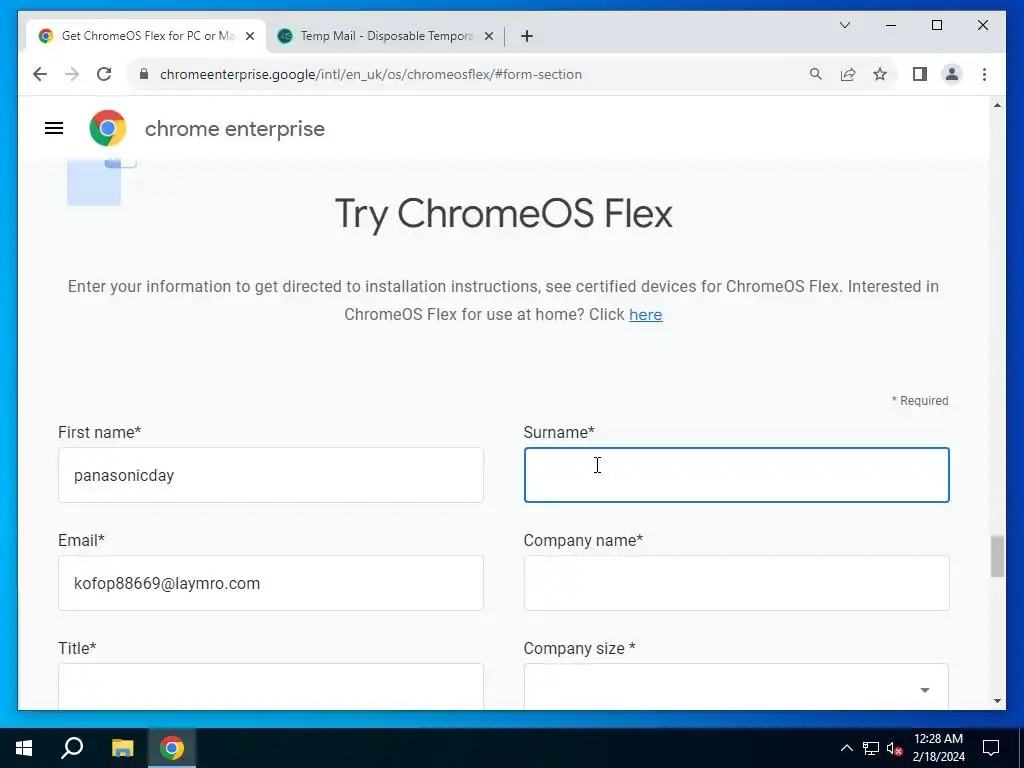Follow the 'here' home-use link
The width and height of the screenshot is (1024, 768).
645,315
